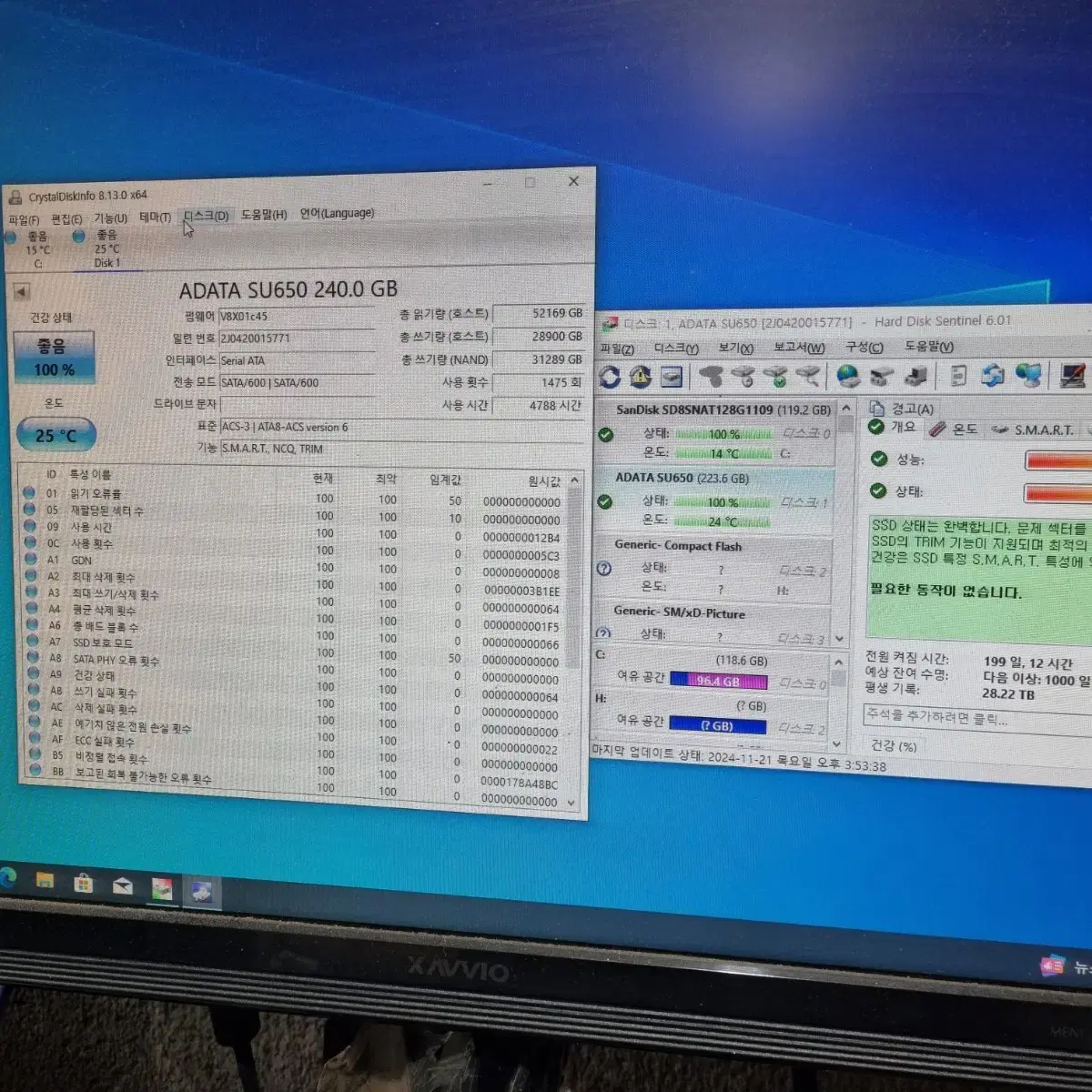The width and height of the screenshot is (1092, 1092).
Task: Click the status dot for attribute A4
Action: click(32, 608)
